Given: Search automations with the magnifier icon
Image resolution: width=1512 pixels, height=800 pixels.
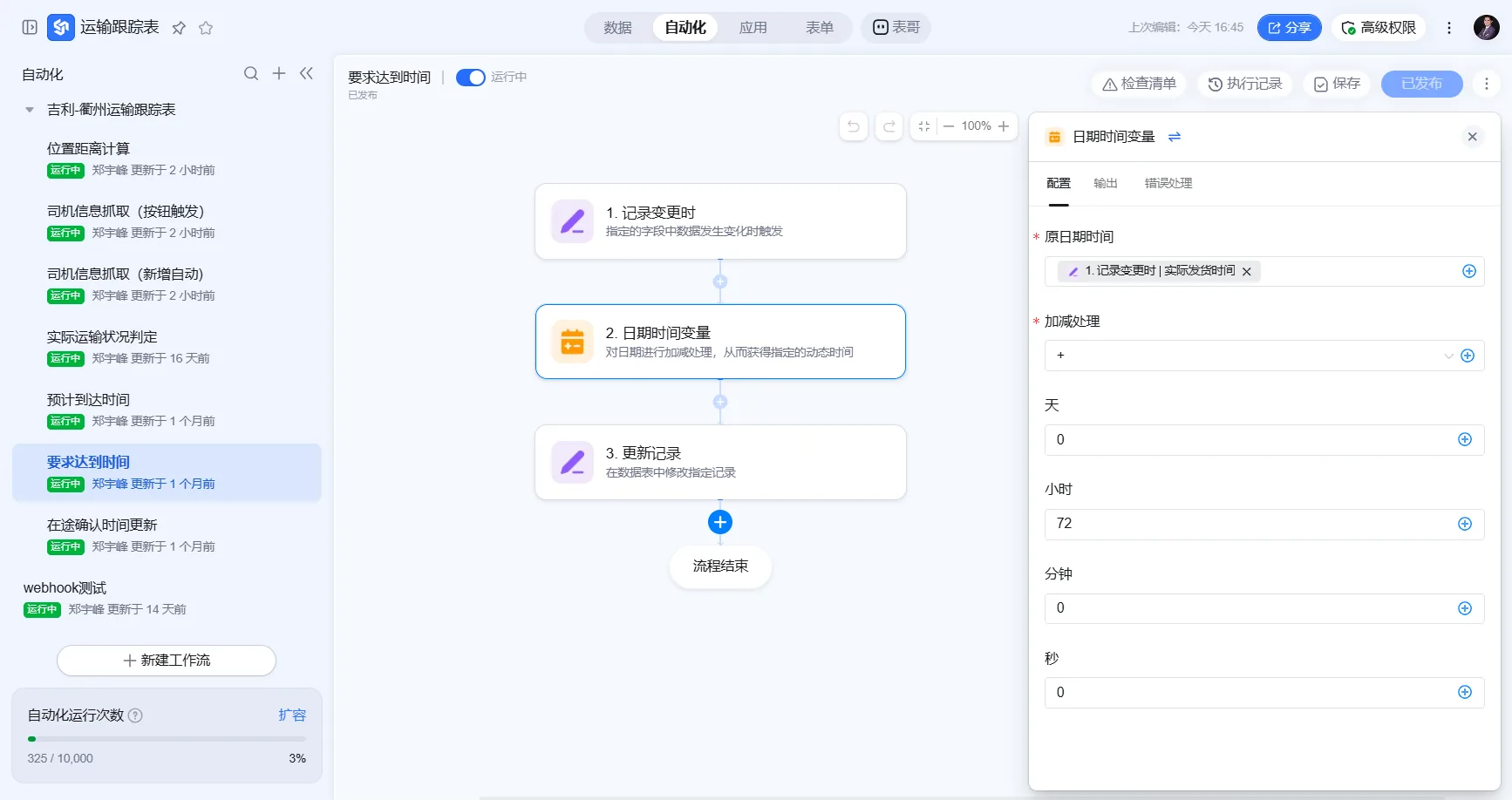Looking at the screenshot, I should pyautogui.click(x=251, y=73).
